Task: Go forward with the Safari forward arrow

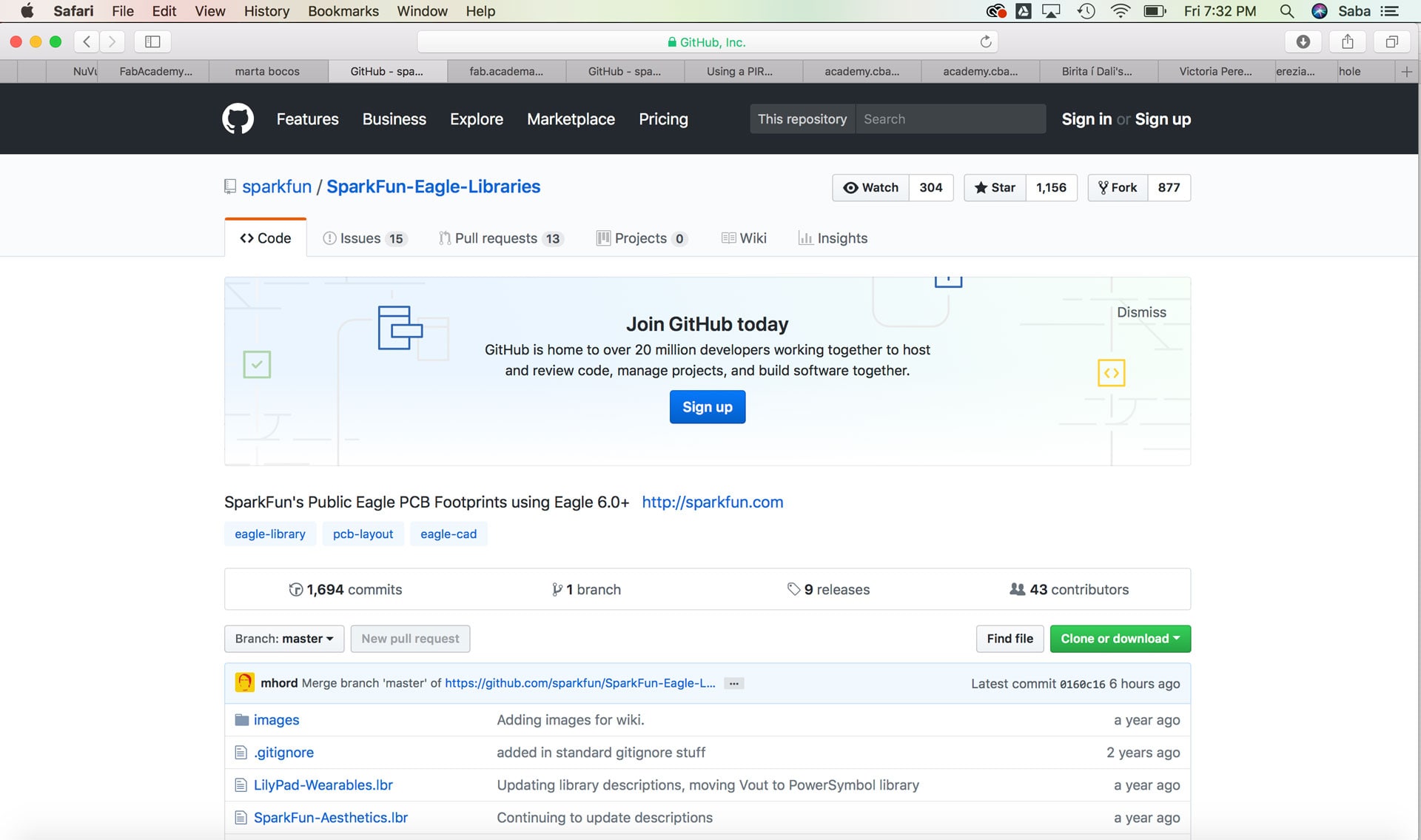Action: (x=112, y=41)
